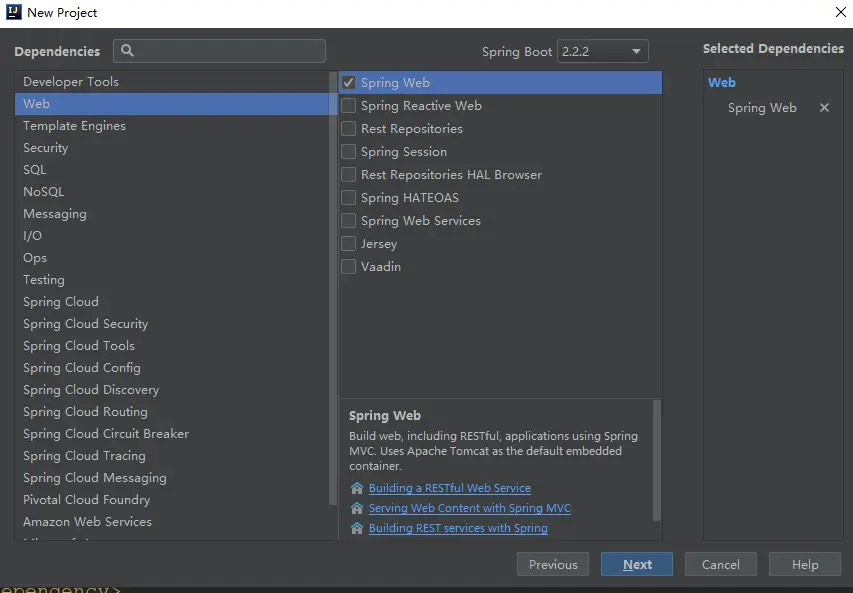
Task: Click house icon beside Building a RESTful Web Service
Action: (x=357, y=488)
